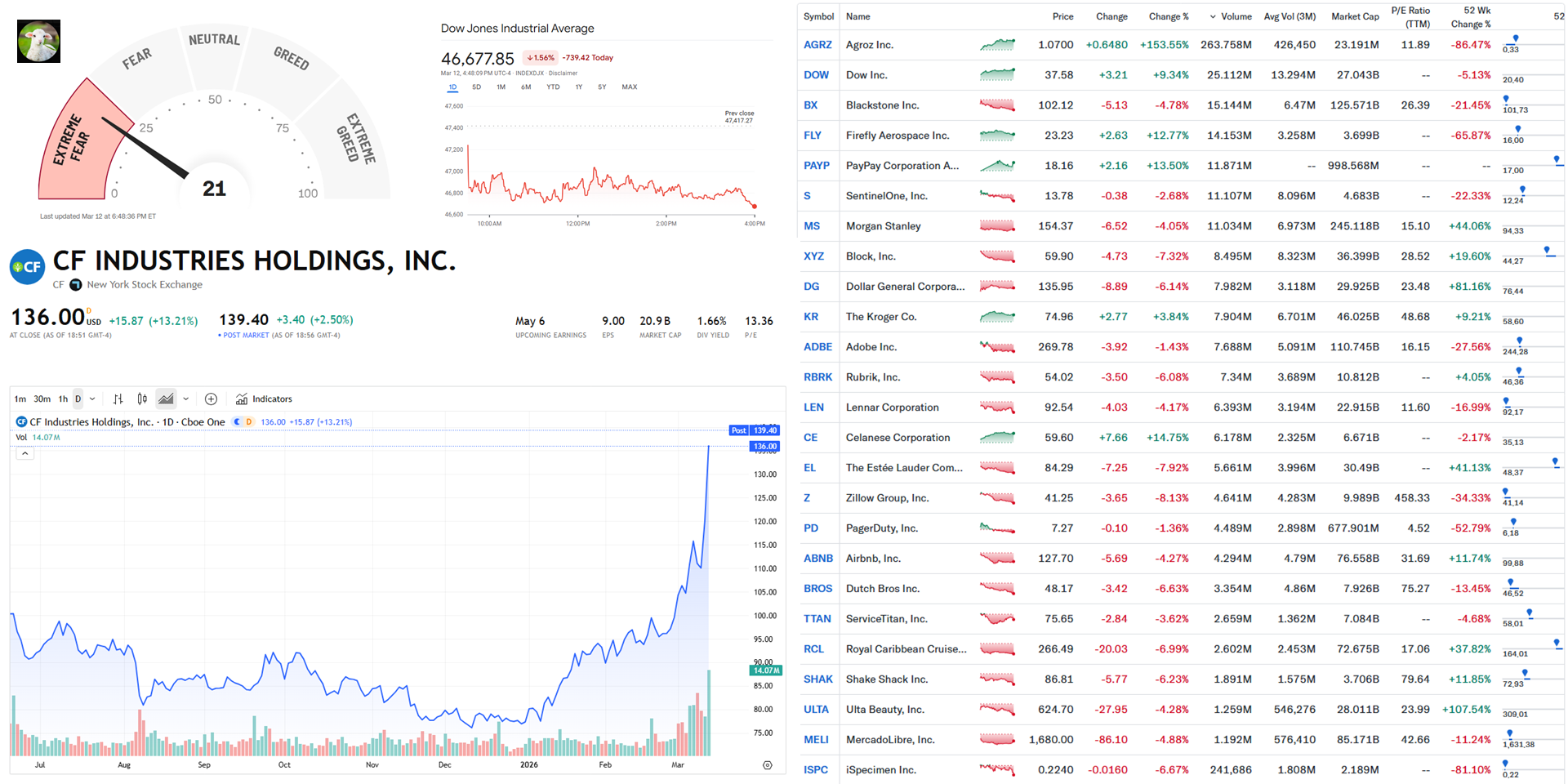Switch to the candlestick chart style
1568x784 pixels.
pos(142,399)
